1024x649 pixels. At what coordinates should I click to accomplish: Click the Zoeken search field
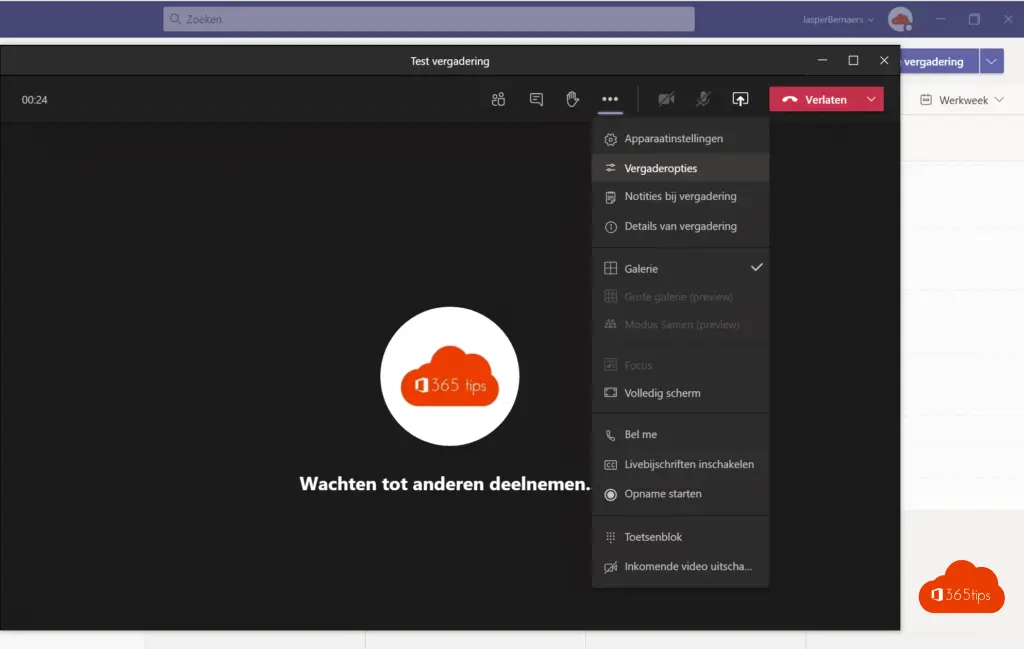428,19
